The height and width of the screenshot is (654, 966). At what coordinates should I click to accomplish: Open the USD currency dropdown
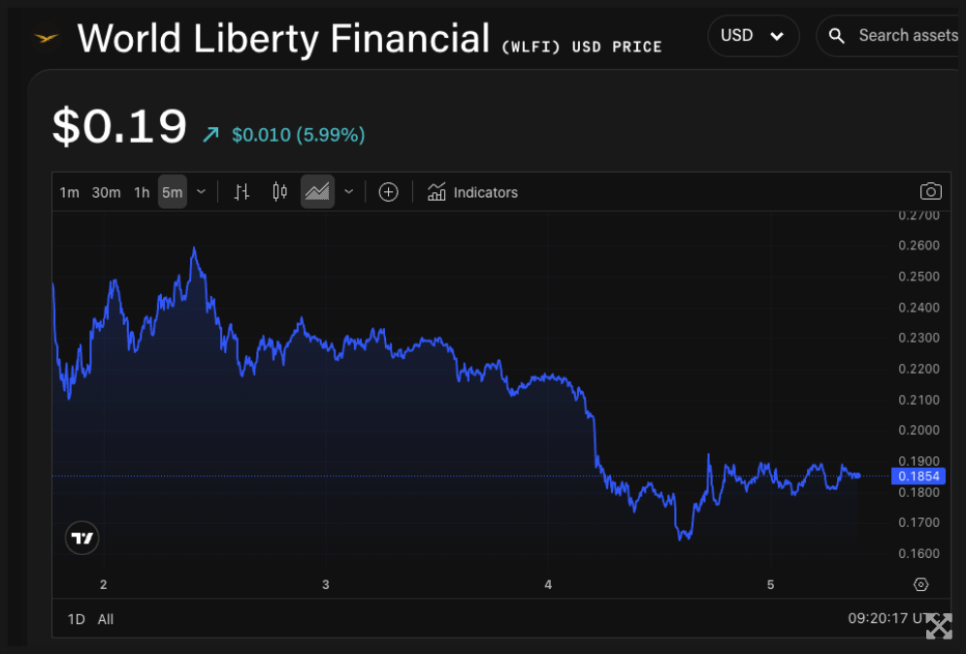point(753,36)
